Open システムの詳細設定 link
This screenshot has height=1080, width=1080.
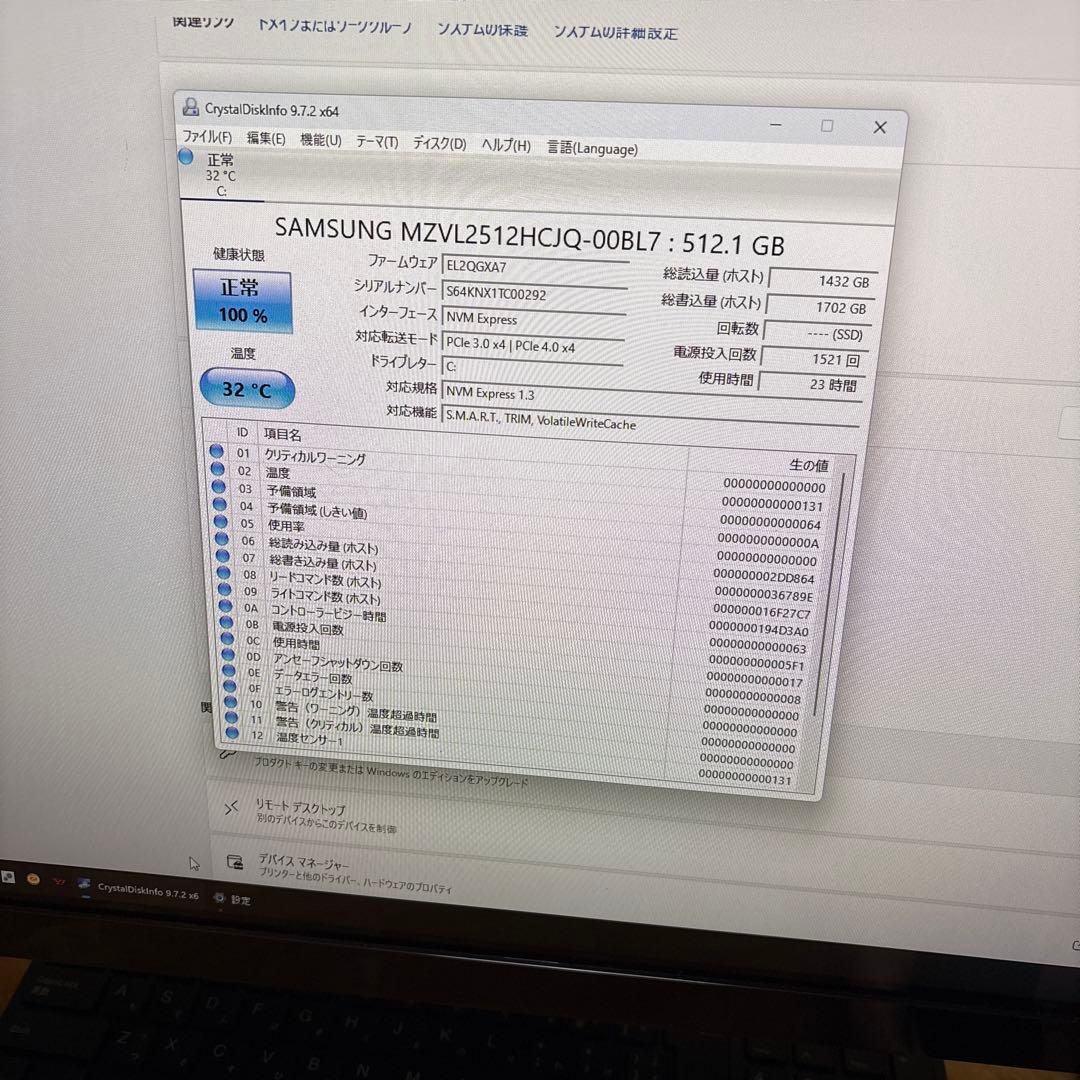[x=616, y=31]
